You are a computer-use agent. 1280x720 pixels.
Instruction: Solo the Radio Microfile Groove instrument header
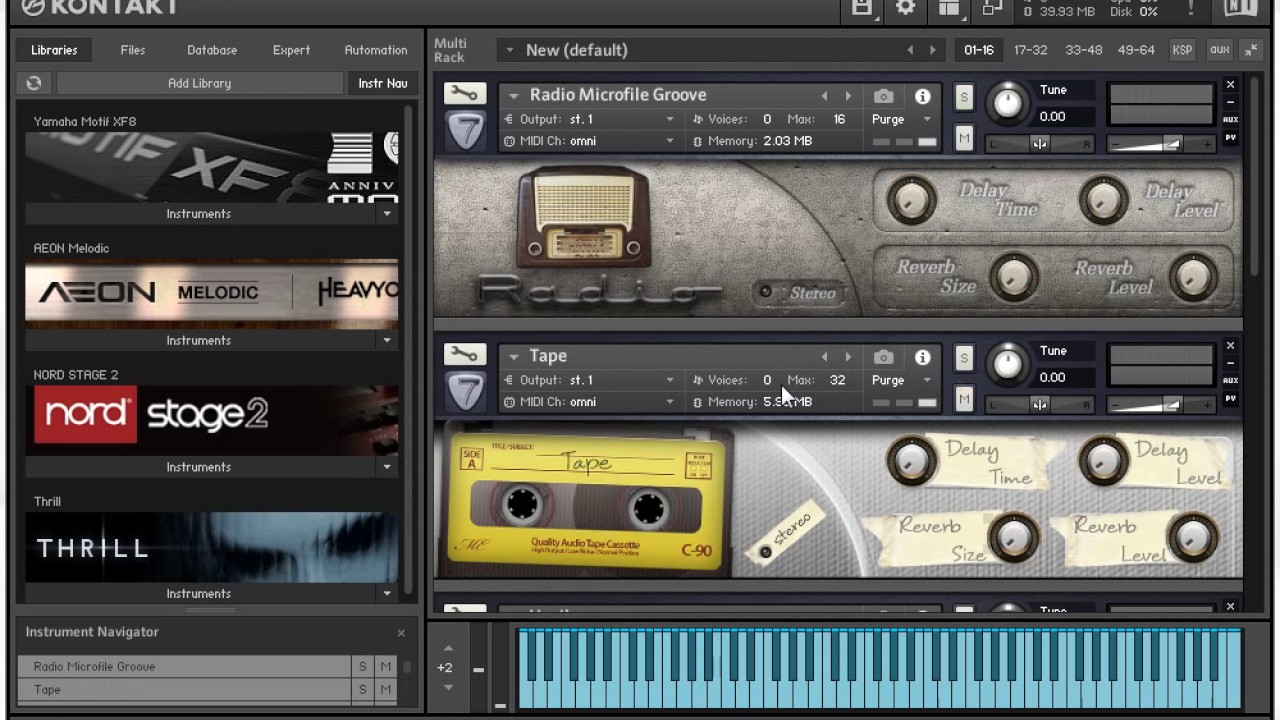[964, 96]
